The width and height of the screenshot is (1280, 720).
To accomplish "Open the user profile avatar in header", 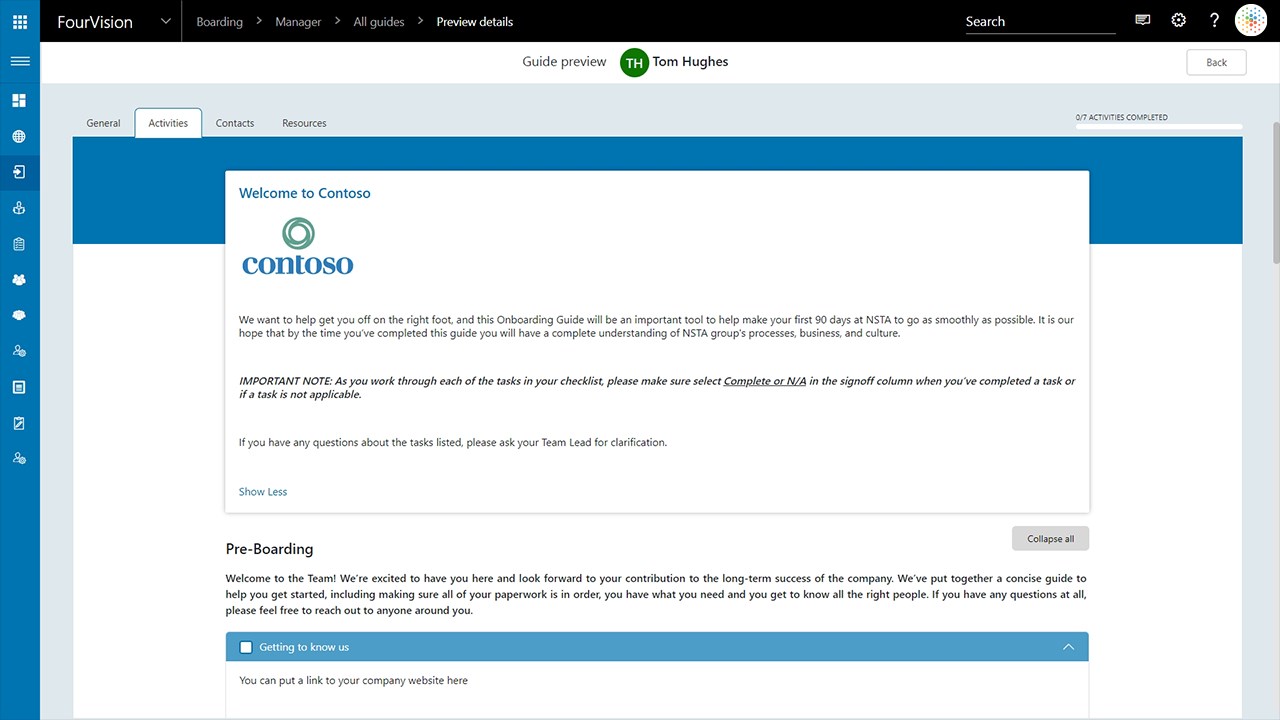I will point(1251,20).
